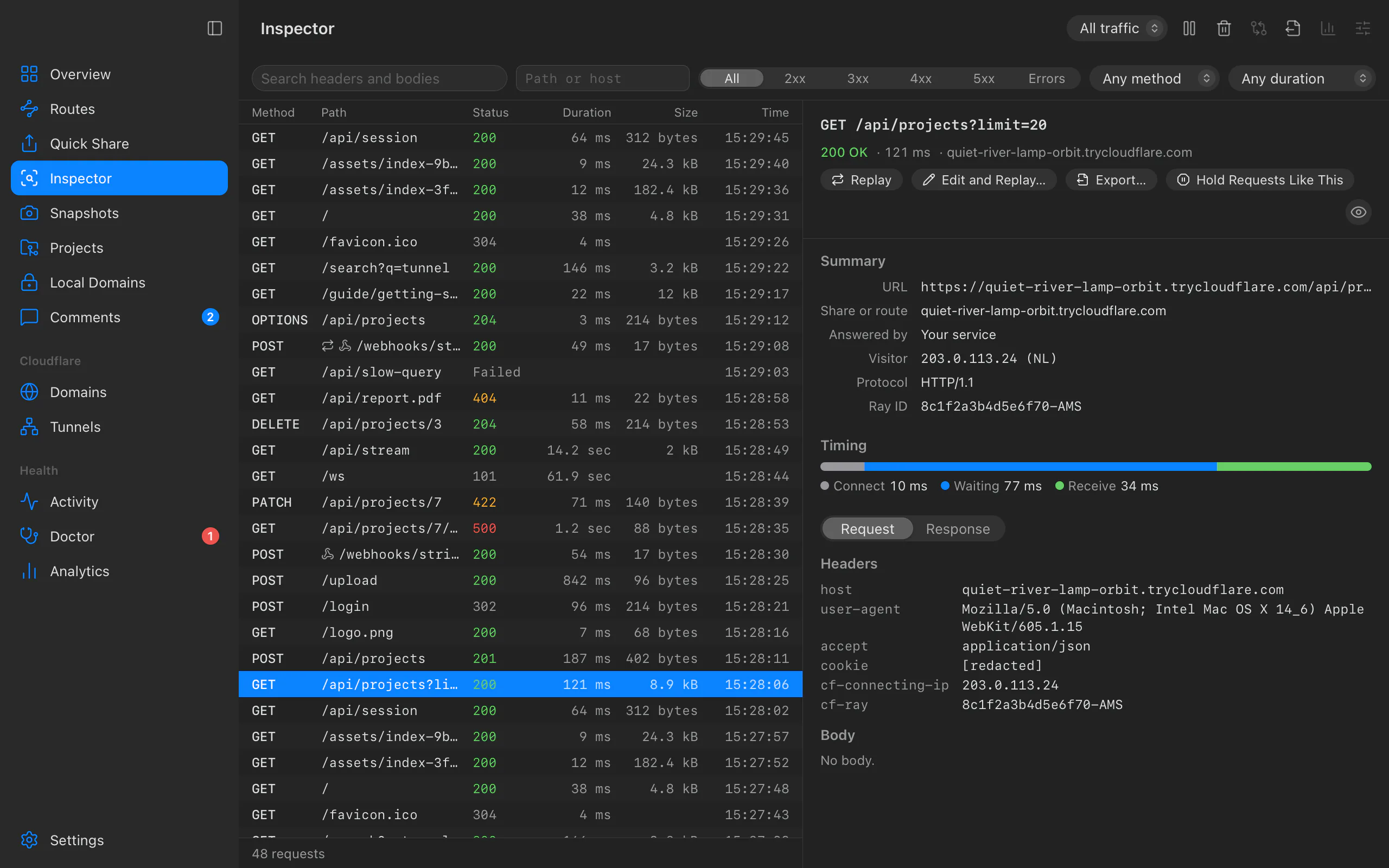Click the export traffic toolbar icon
This screenshot has height=868, width=1389.
1292,28
